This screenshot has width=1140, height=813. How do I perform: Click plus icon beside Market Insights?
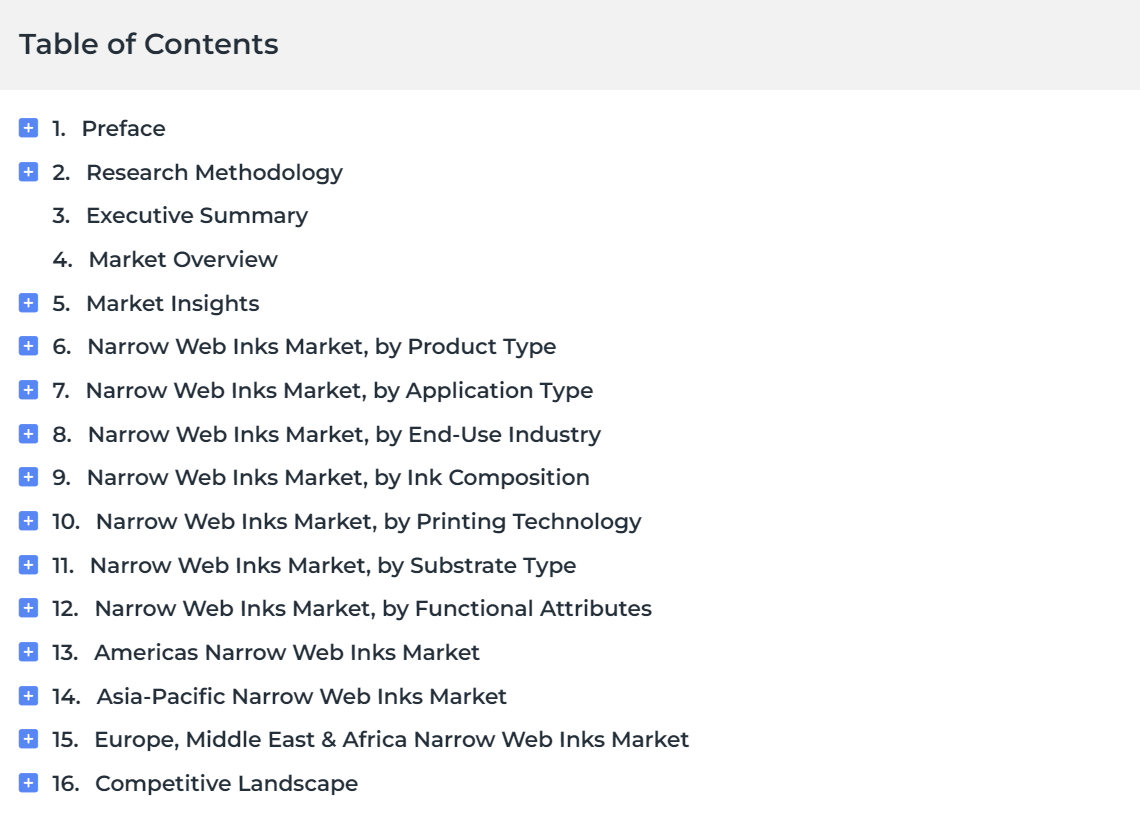pos(28,303)
